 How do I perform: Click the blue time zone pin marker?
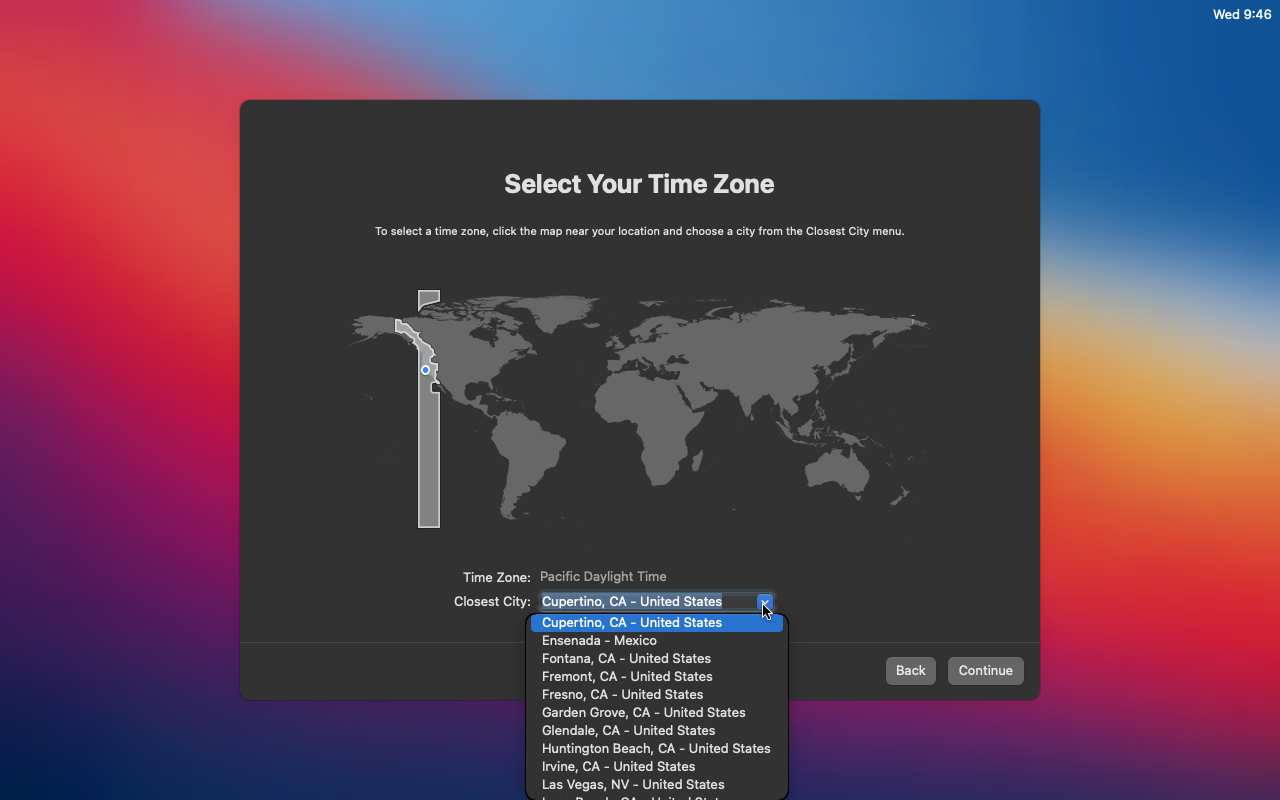(424, 370)
